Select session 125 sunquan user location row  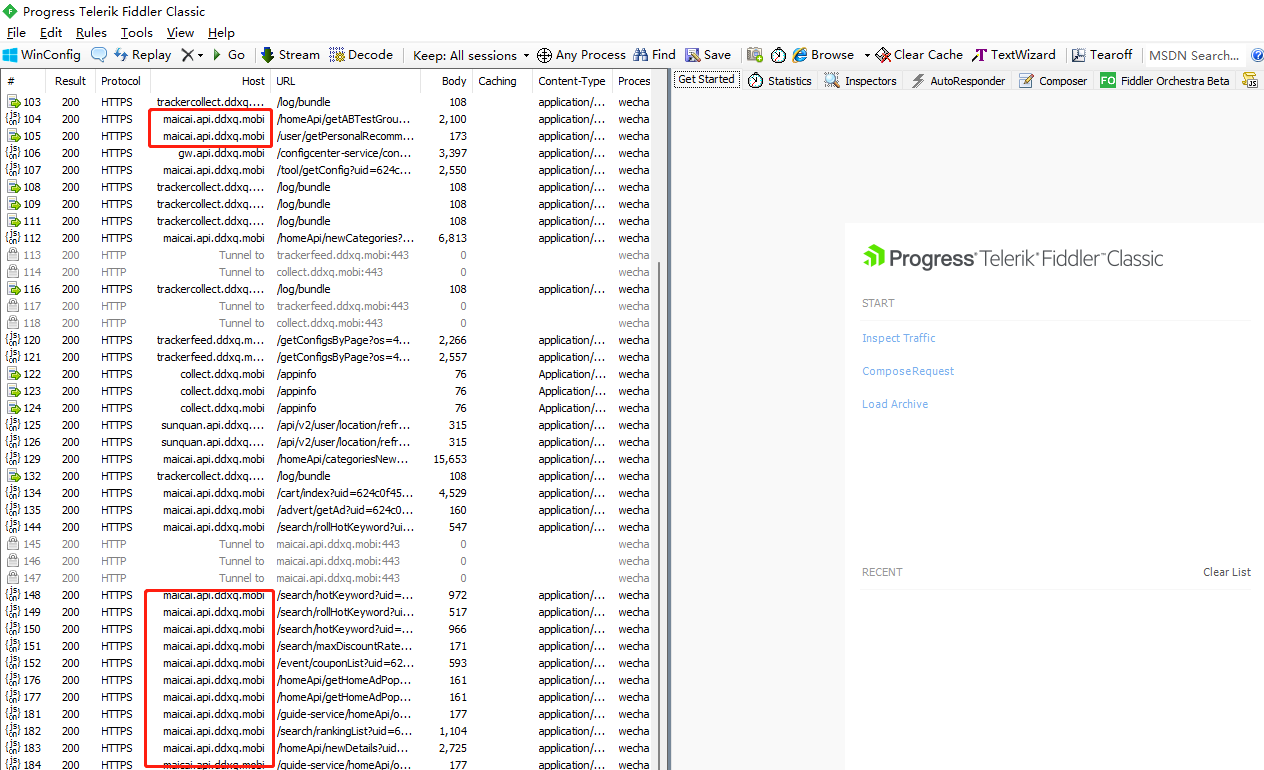point(327,425)
